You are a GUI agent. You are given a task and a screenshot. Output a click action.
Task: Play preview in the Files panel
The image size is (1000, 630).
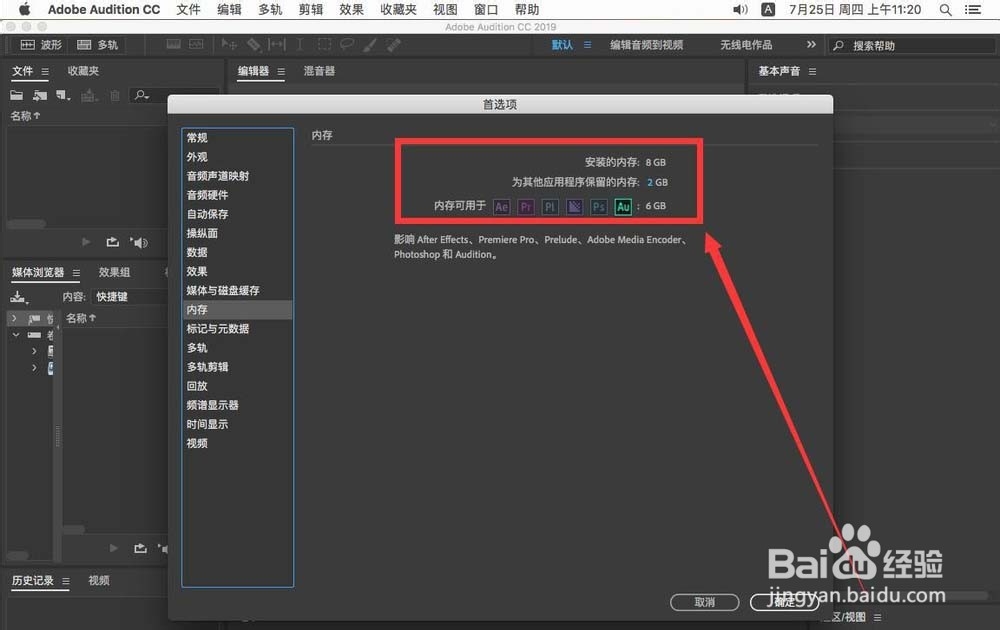[x=86, y=242]
